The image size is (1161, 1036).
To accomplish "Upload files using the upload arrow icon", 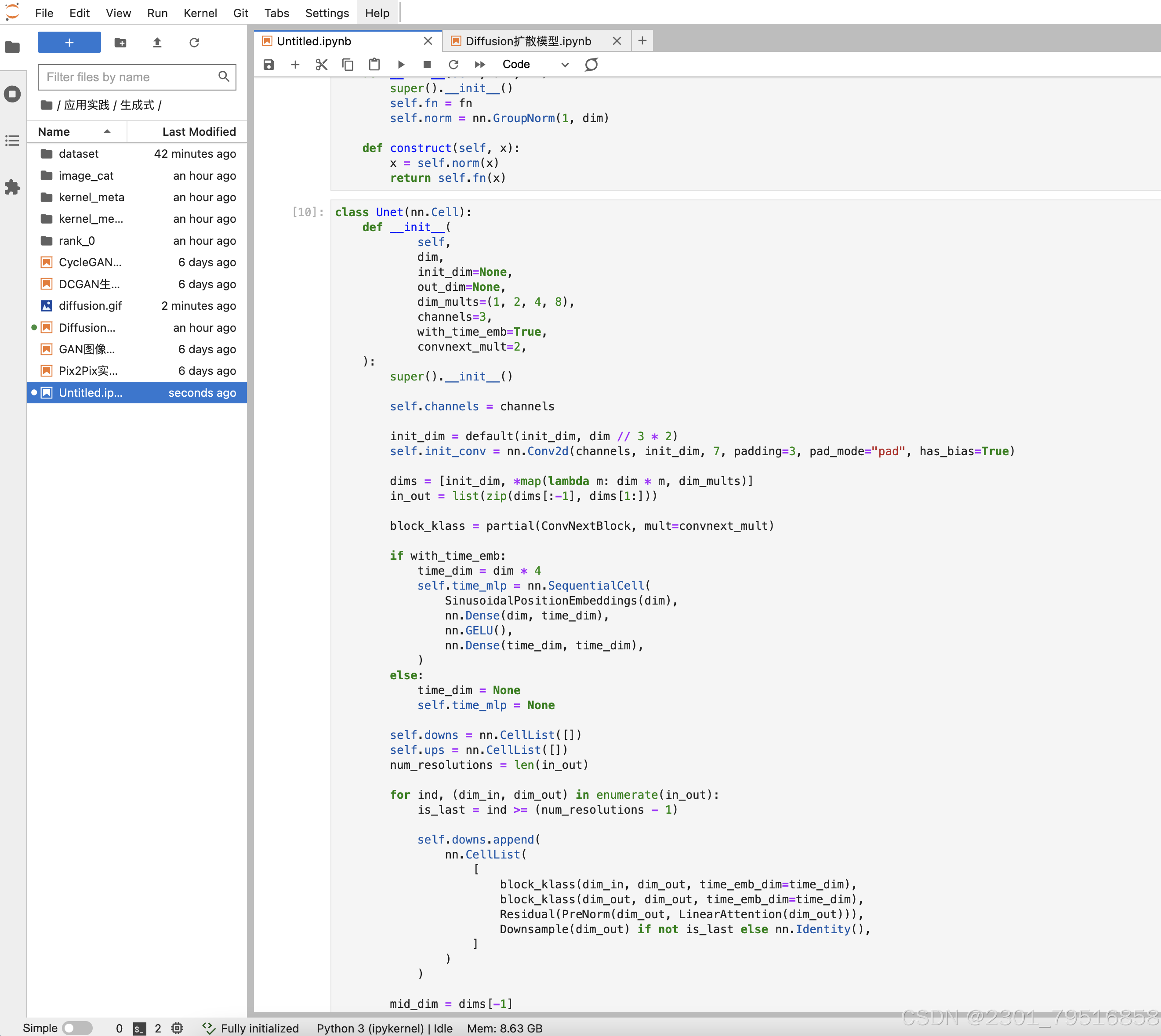I will coord(157,43).
